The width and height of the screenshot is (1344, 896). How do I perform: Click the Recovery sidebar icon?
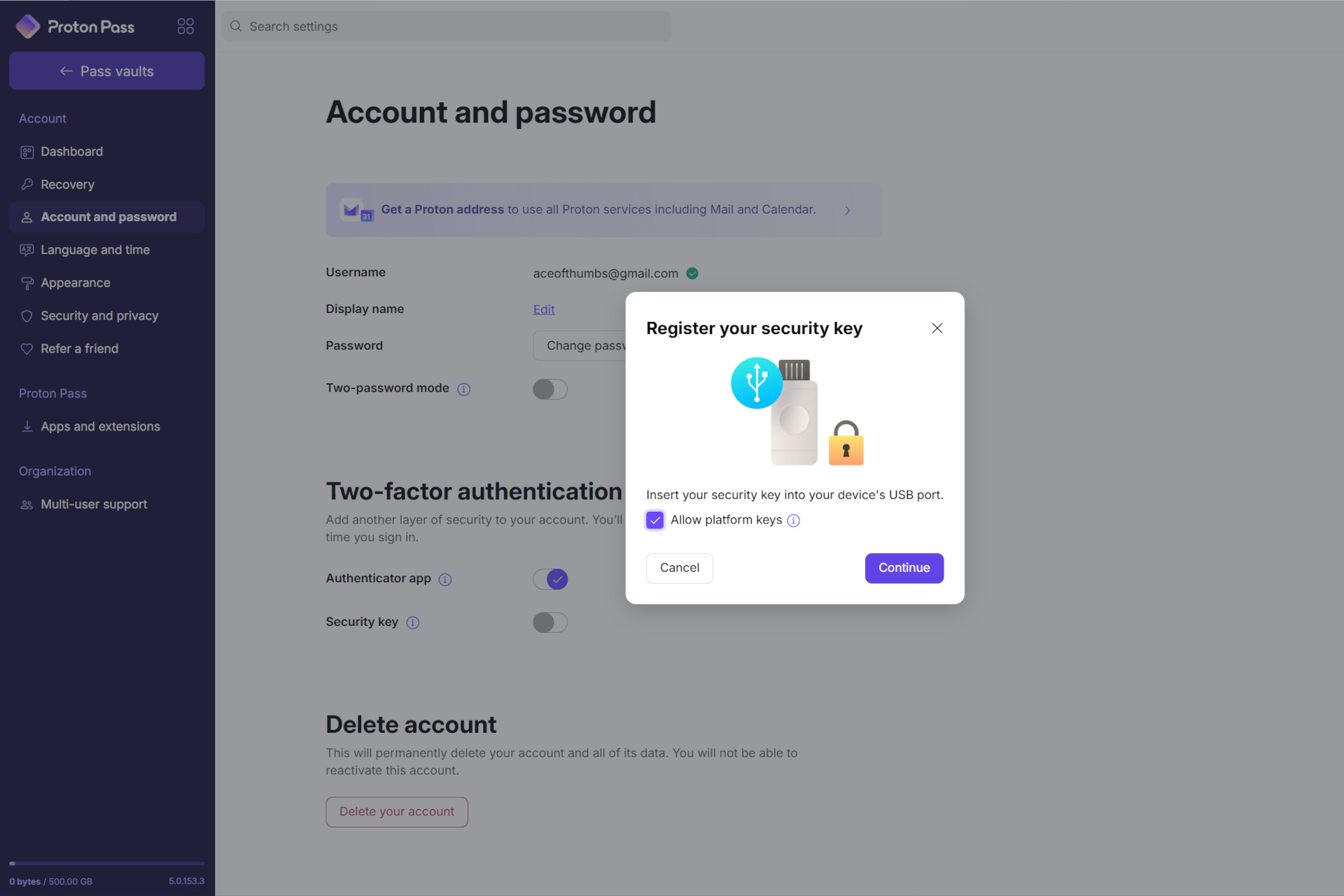click(x=27, y=184)
